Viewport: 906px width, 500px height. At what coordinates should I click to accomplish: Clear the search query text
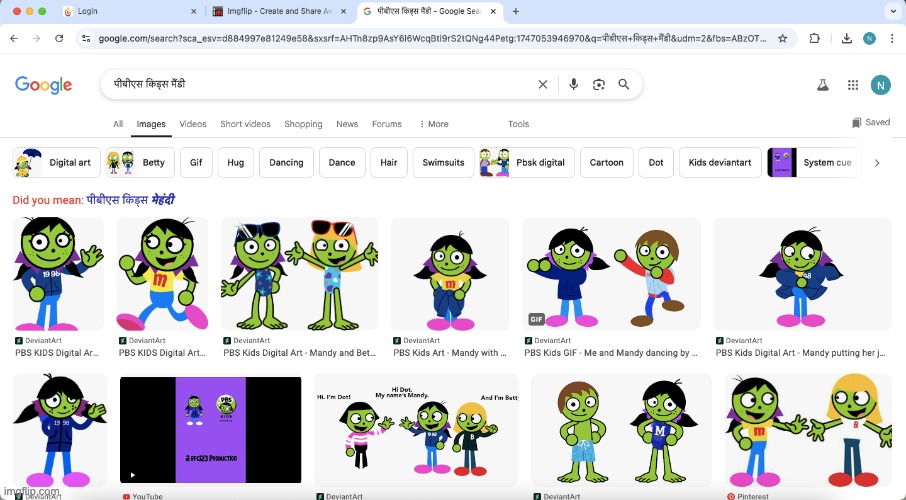[x=543, y=84]
